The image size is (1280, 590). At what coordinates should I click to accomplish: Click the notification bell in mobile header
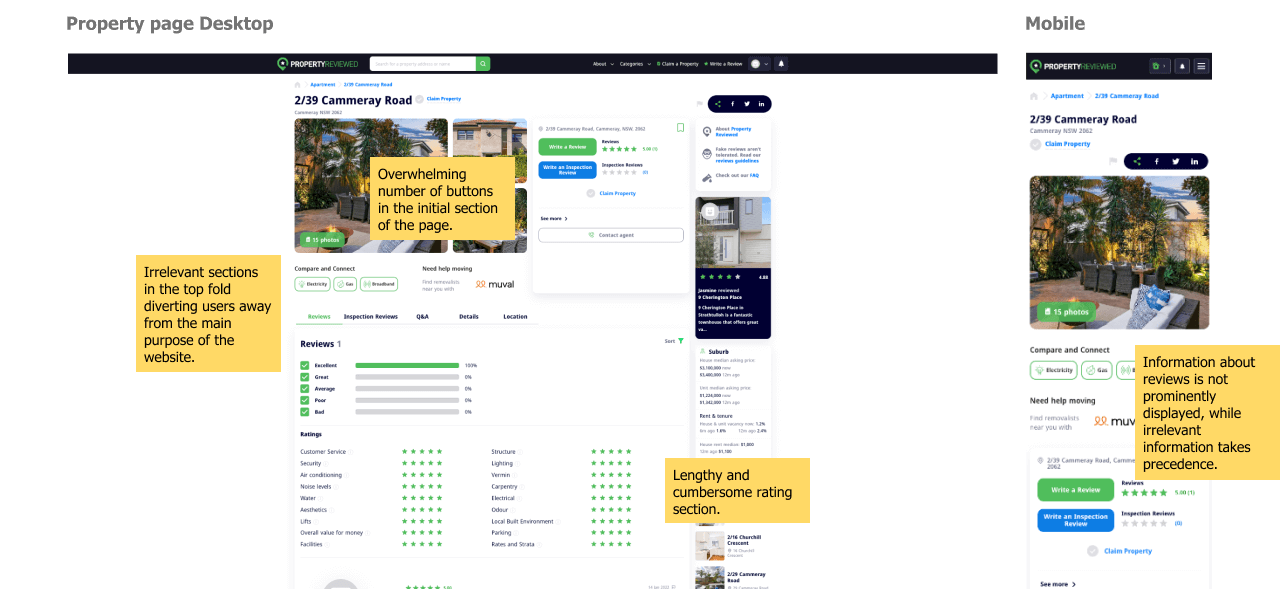(1182, 66)
